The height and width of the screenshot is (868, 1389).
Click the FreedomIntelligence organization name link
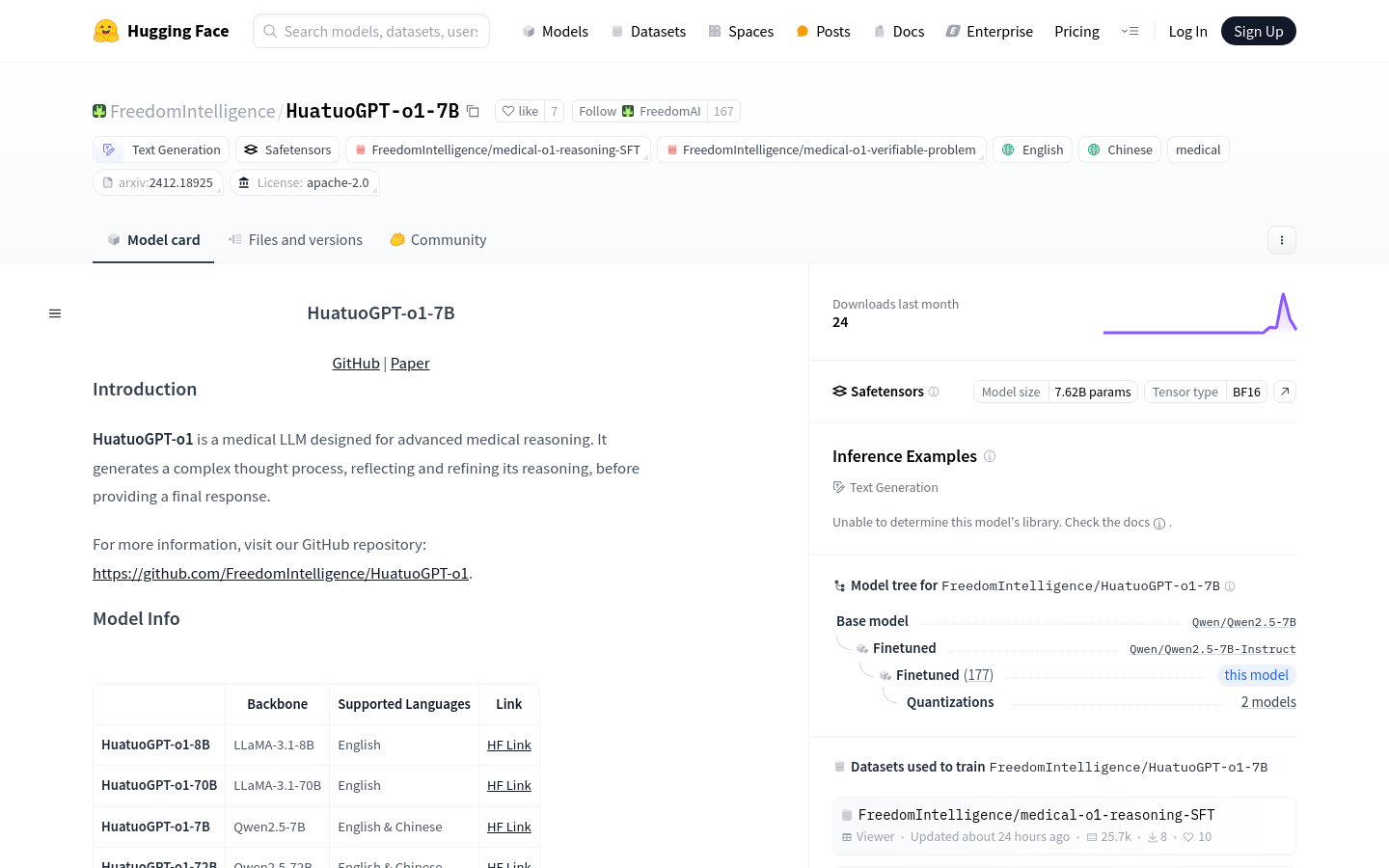click(193, 111)
